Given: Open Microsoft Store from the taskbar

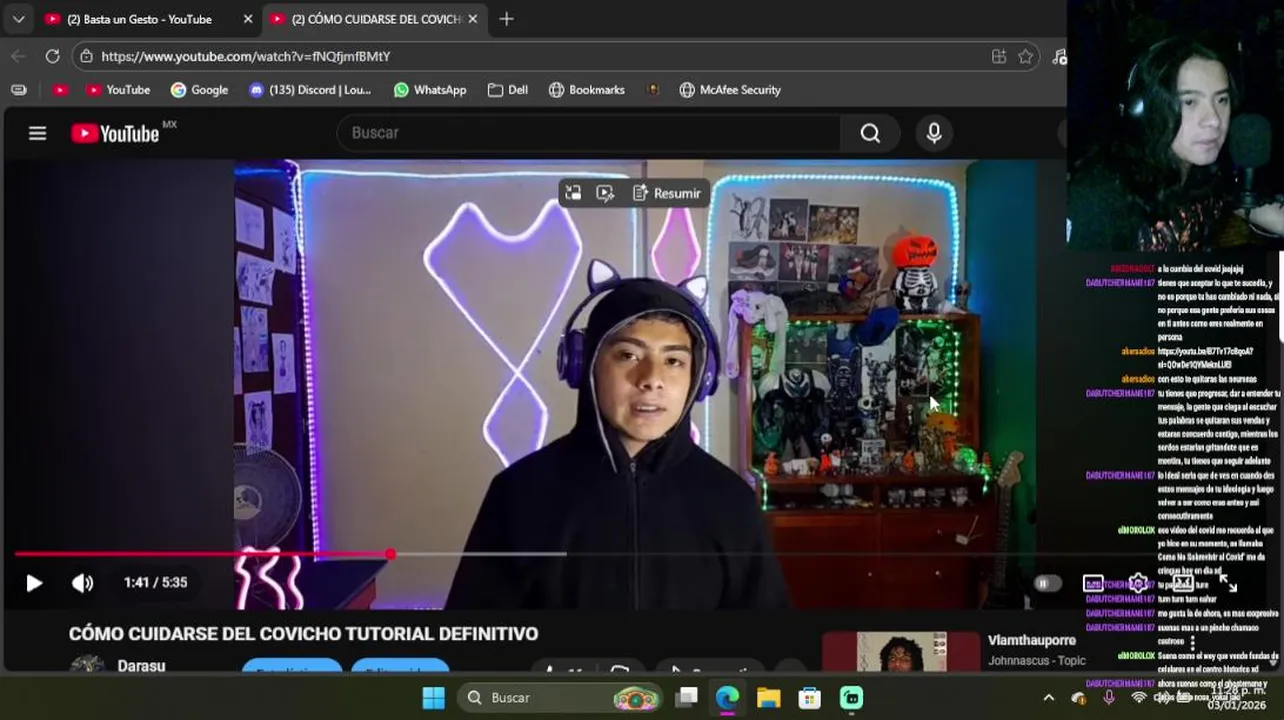Looking at the screenshot, I should [809, 698].
